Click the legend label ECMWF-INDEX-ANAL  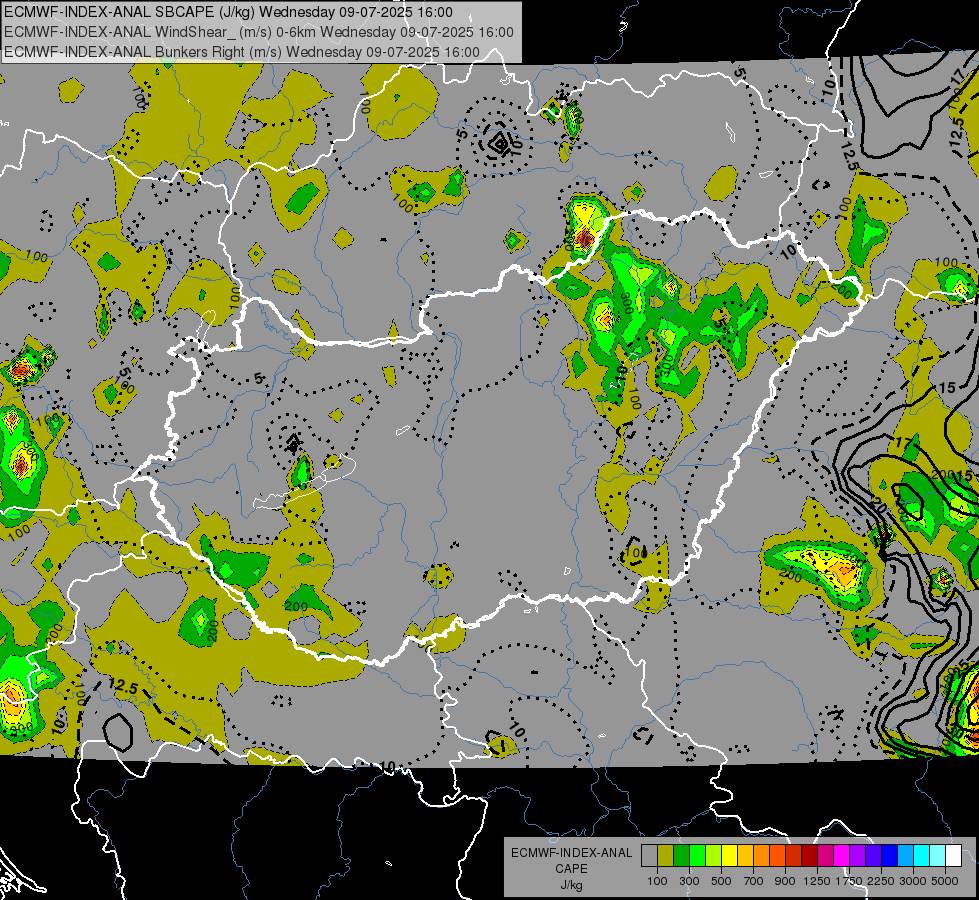571,853
